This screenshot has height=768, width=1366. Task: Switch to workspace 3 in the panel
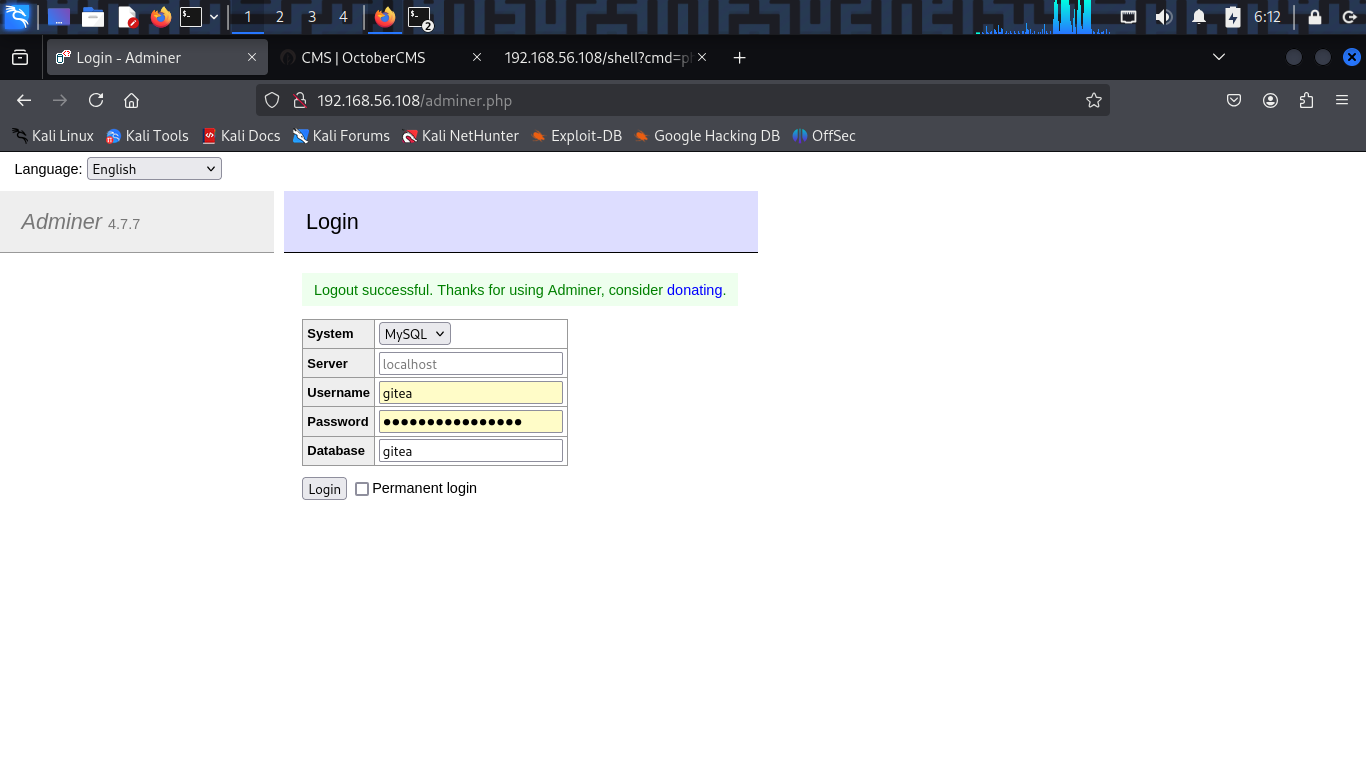[312, 17]
